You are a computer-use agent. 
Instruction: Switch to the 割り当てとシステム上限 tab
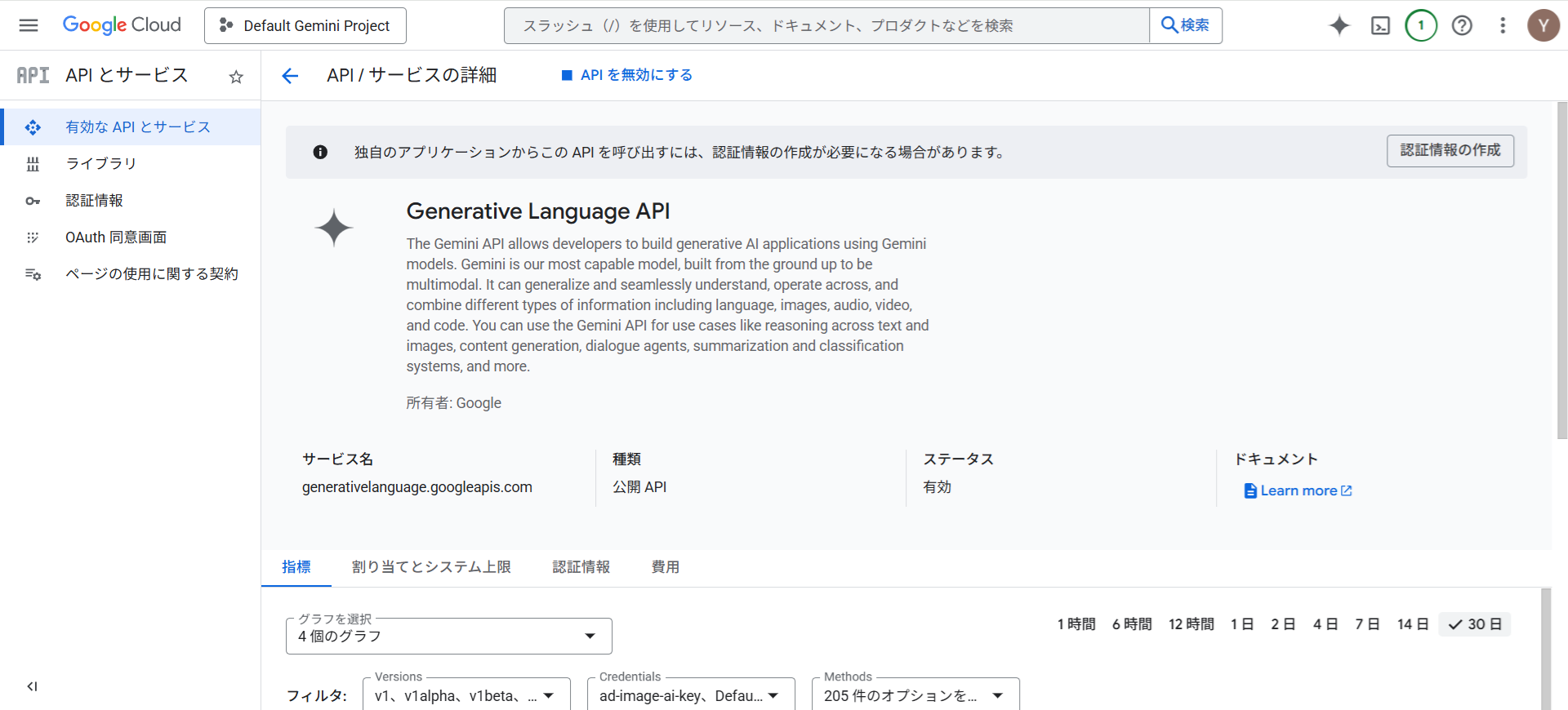click(431, 567)
